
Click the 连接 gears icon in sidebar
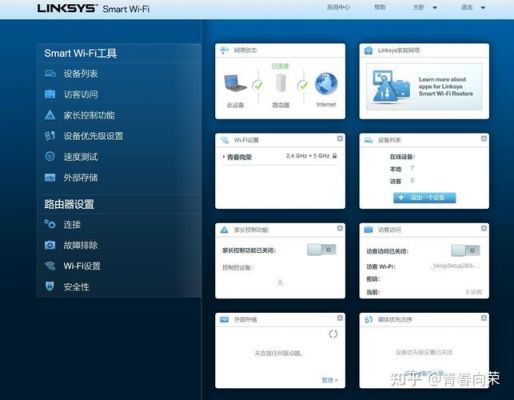coord(50,224)
